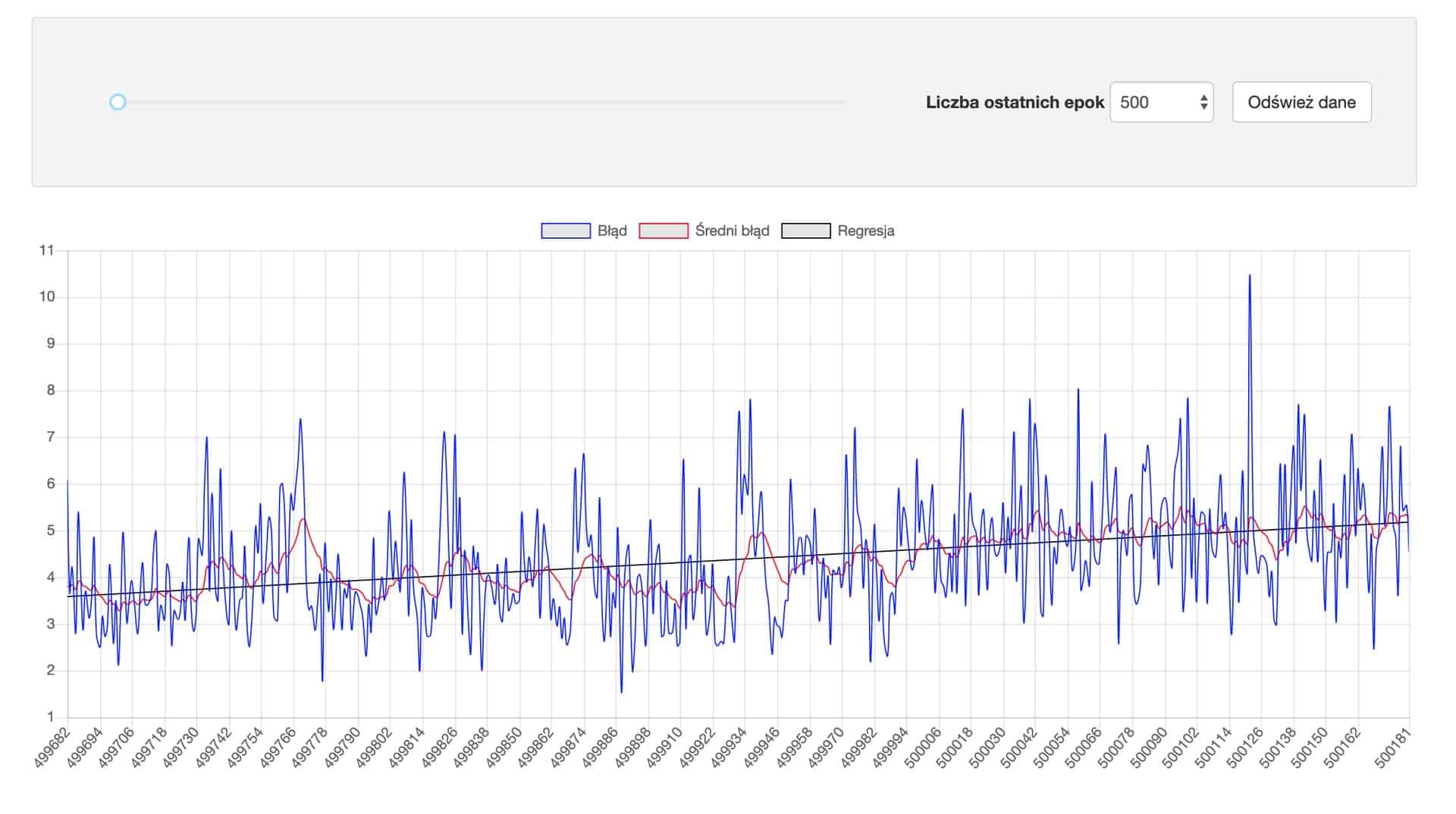The height and width of the screenshot is (814, 1456).
Task: Toggle Regresja dataset via black legend swatch
Action: 806,231
